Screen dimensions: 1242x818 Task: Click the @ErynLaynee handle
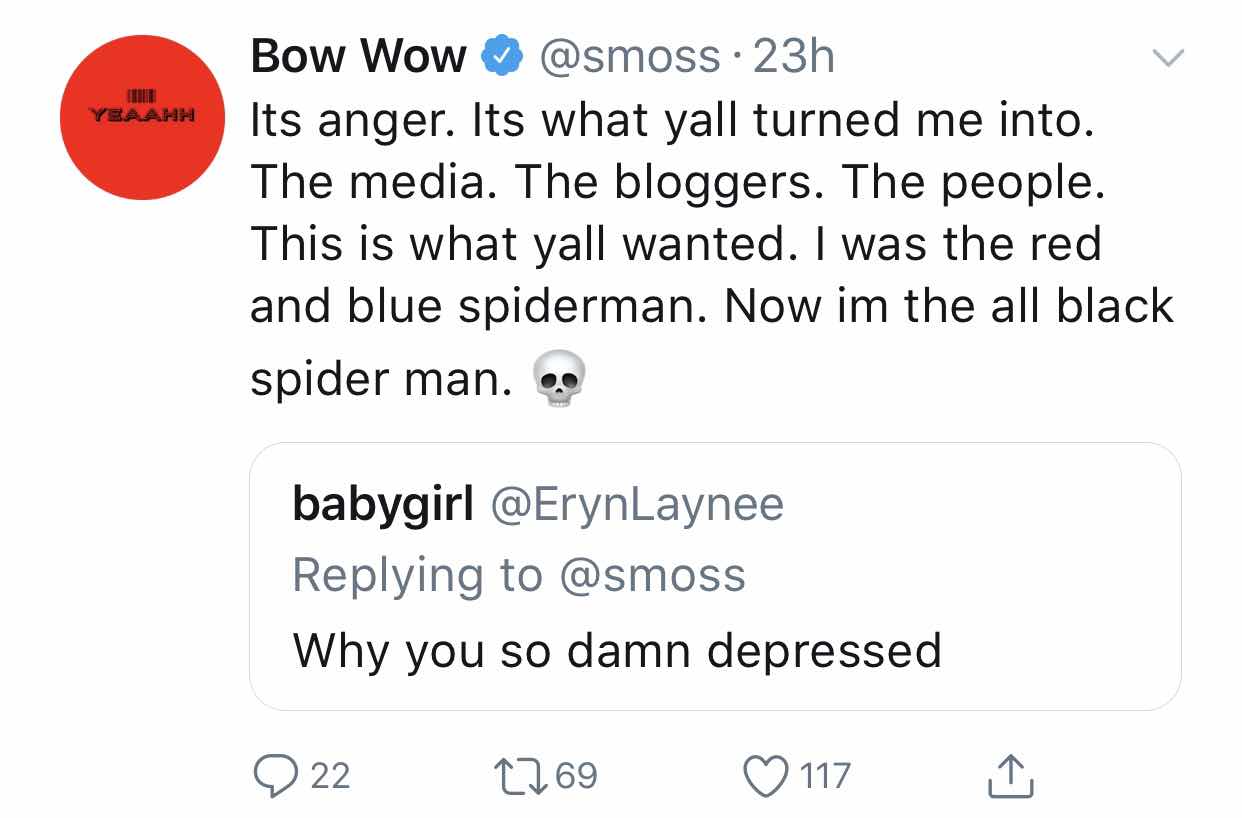tap(636, 505)
